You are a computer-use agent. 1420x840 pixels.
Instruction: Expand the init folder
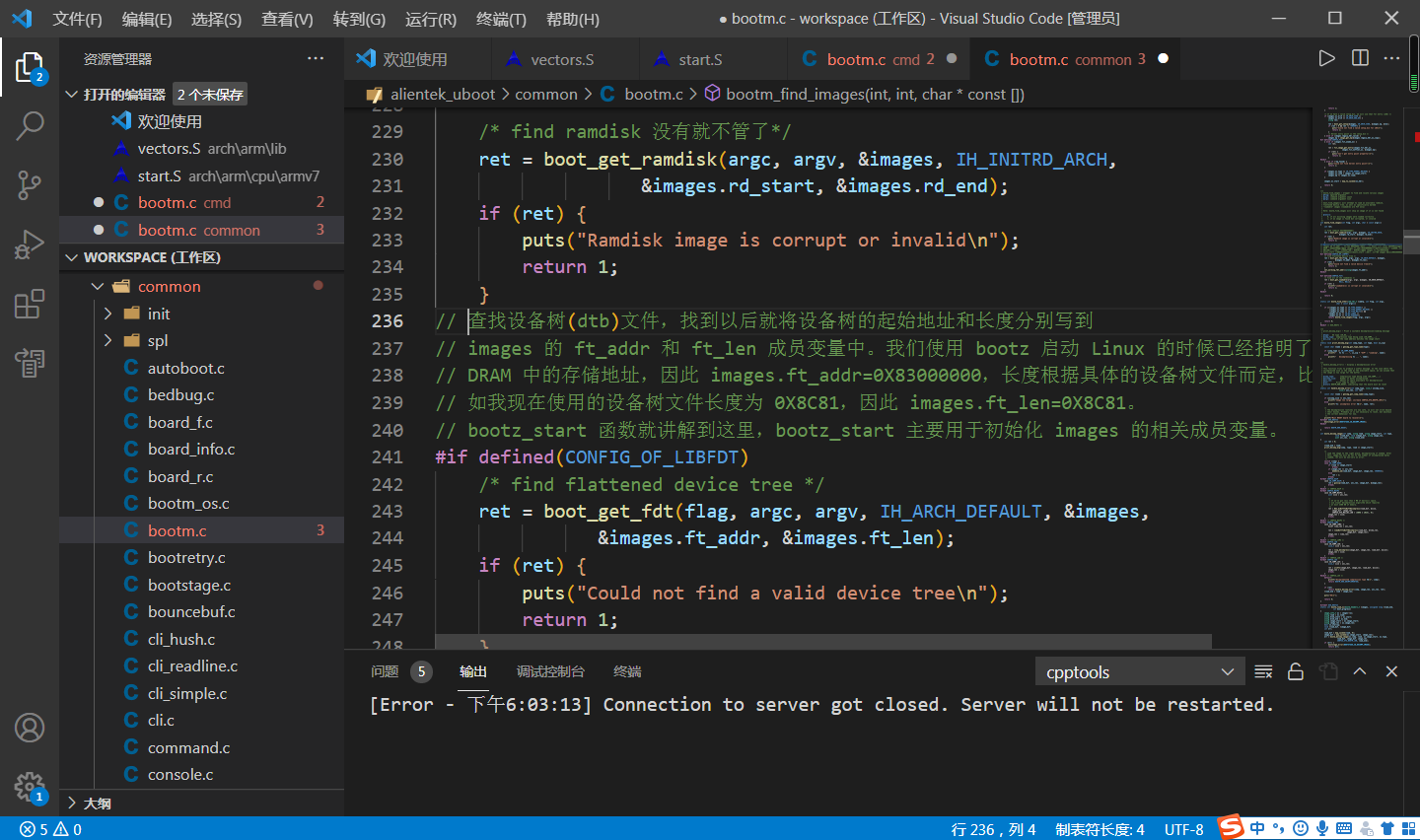107,314
